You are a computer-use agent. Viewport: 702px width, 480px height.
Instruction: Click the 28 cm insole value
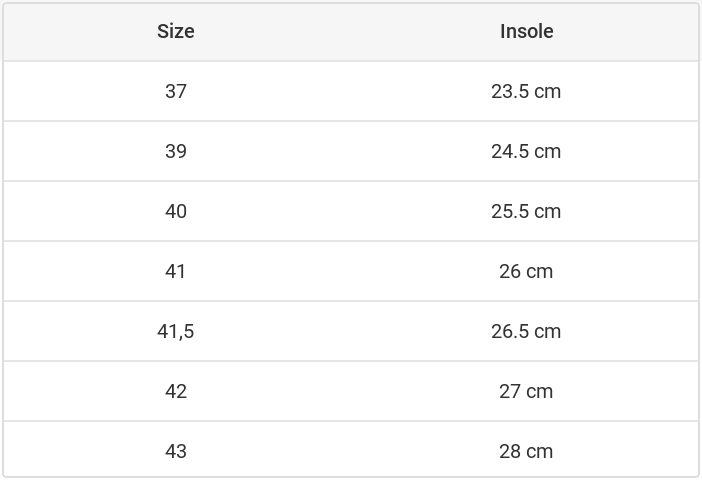point(526,451)
